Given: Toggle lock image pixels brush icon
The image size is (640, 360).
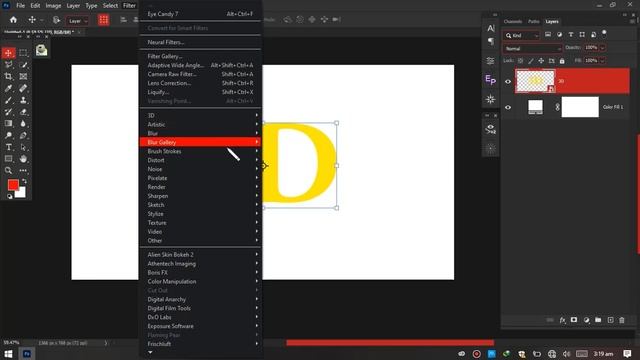Looking at the screenshot, I should (531, 61).
